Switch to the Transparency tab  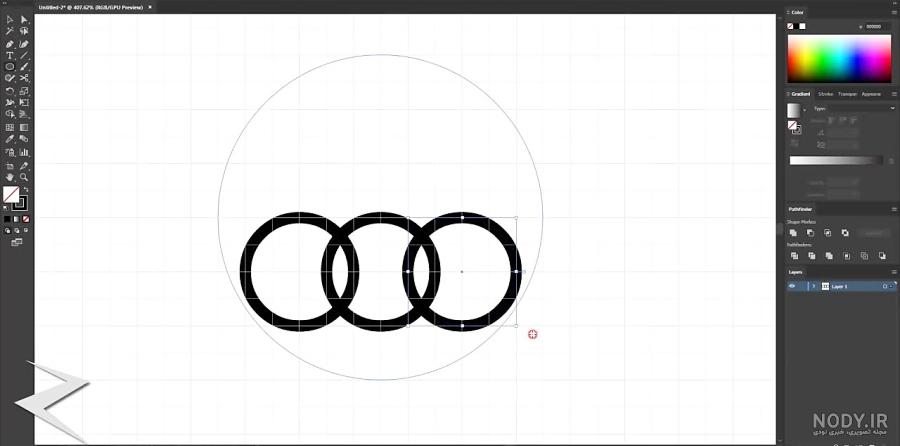(847, 94)
